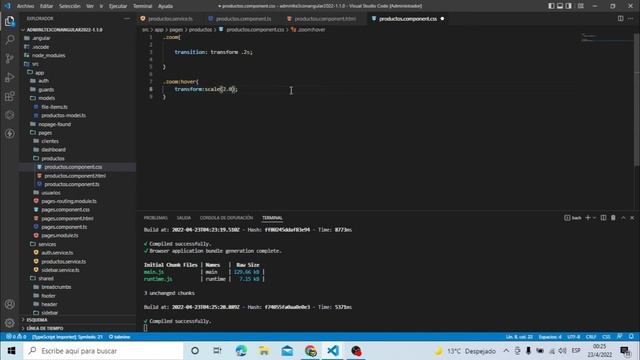The image size is (640, 360).
Task: Open the Ayuda menu
Action: pos(165,6)
